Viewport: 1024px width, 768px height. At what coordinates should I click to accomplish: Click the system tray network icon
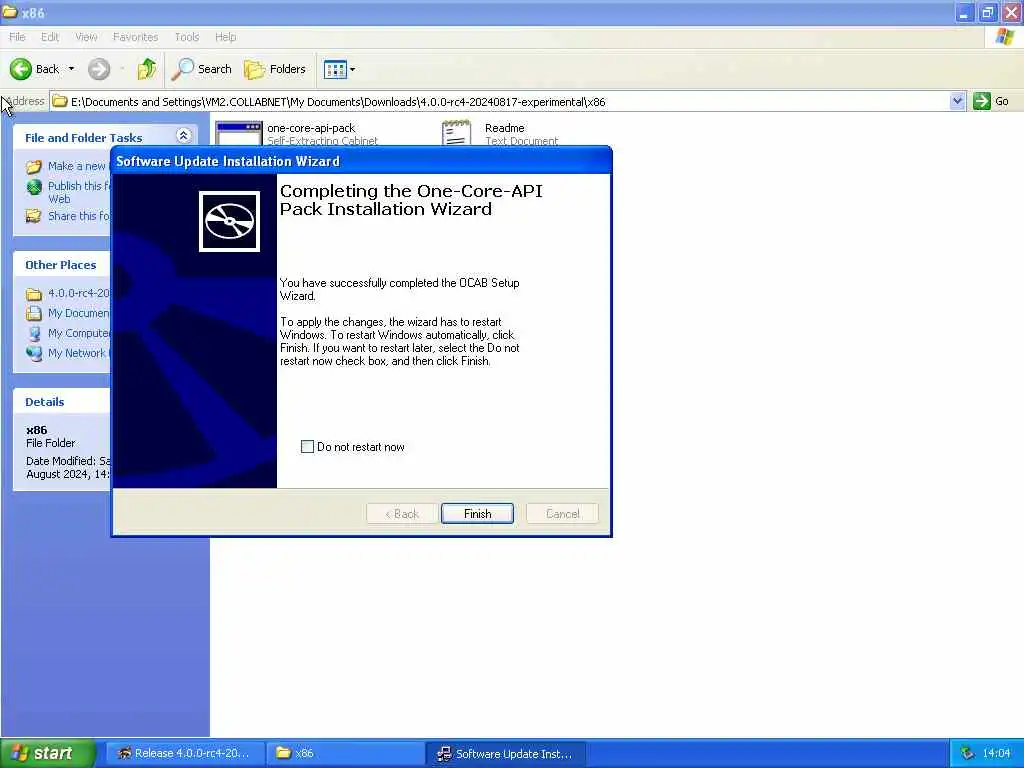pos(967,753)
